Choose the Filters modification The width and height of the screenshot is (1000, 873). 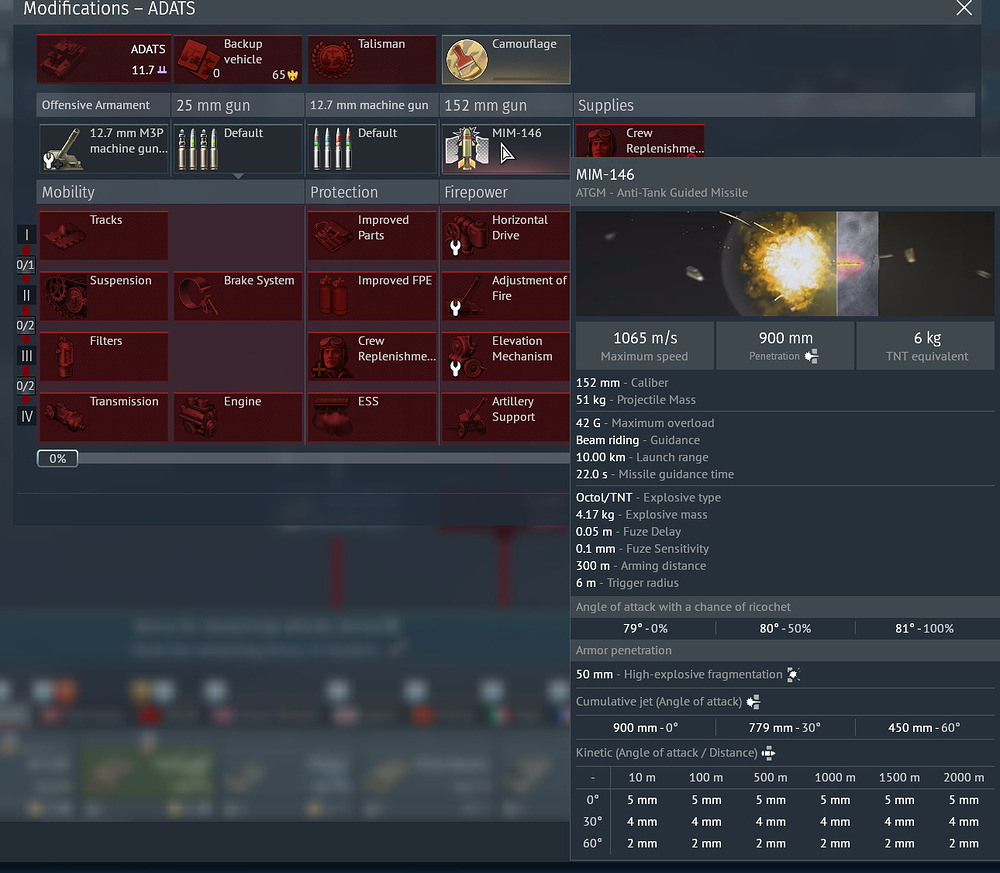(103, 357)
